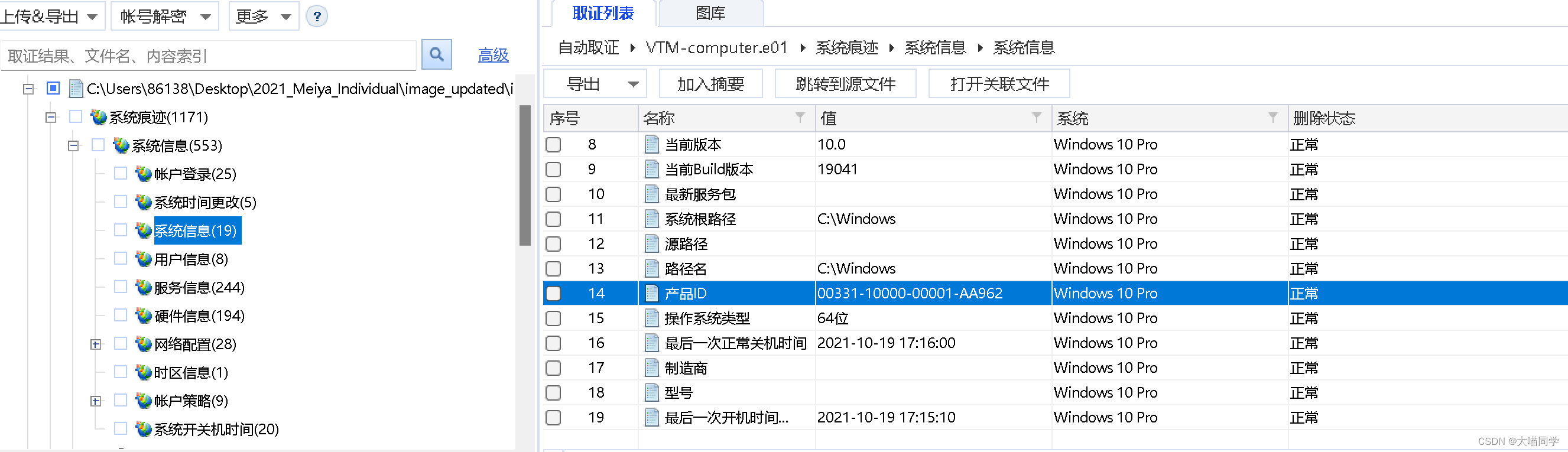Go to 系统痕迹 in the breadcrumb
Viewport: 1568px width, 452px height.
tap(847, 47)
